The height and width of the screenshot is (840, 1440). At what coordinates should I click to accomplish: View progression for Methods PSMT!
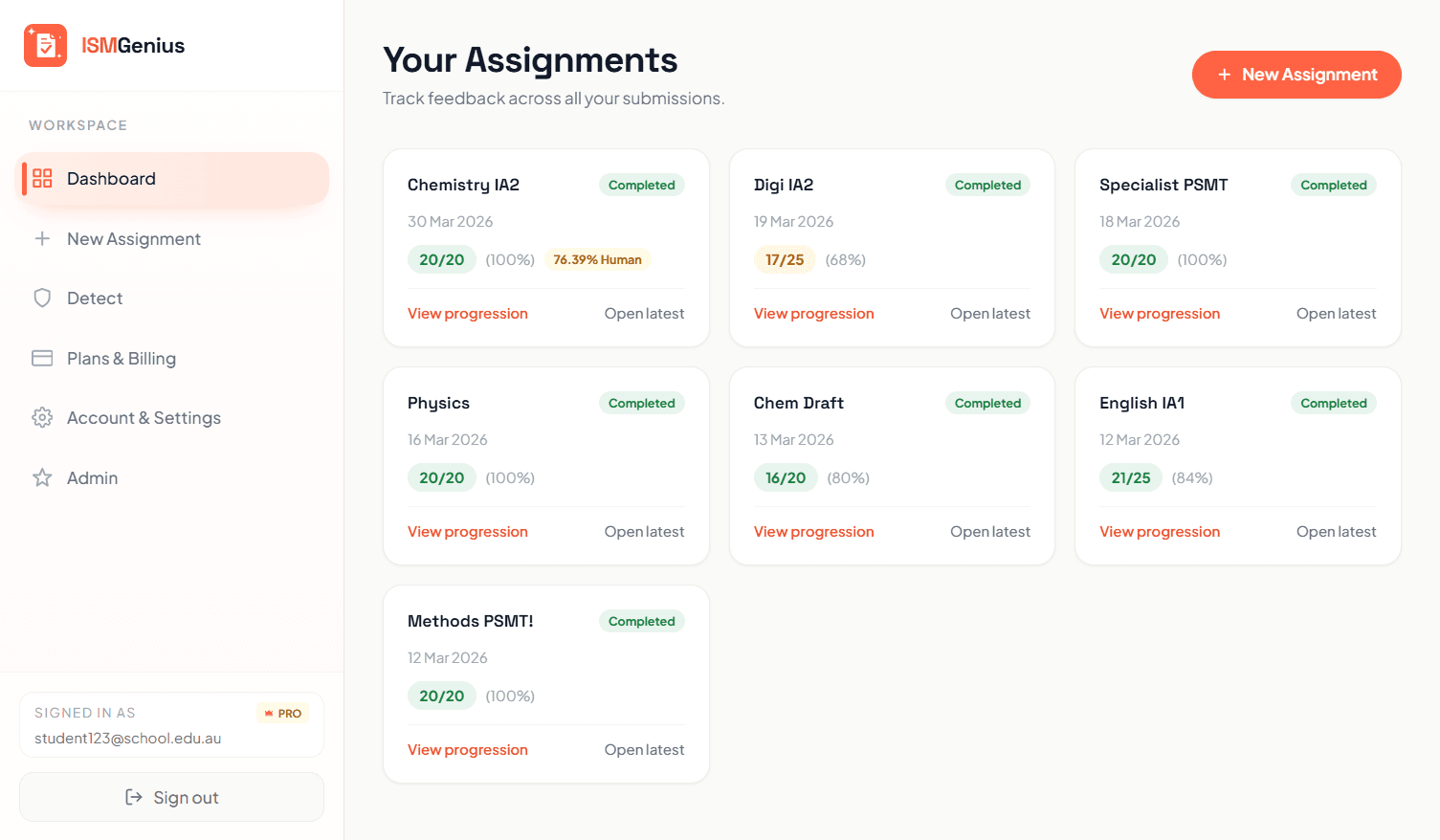coord(468,749)
